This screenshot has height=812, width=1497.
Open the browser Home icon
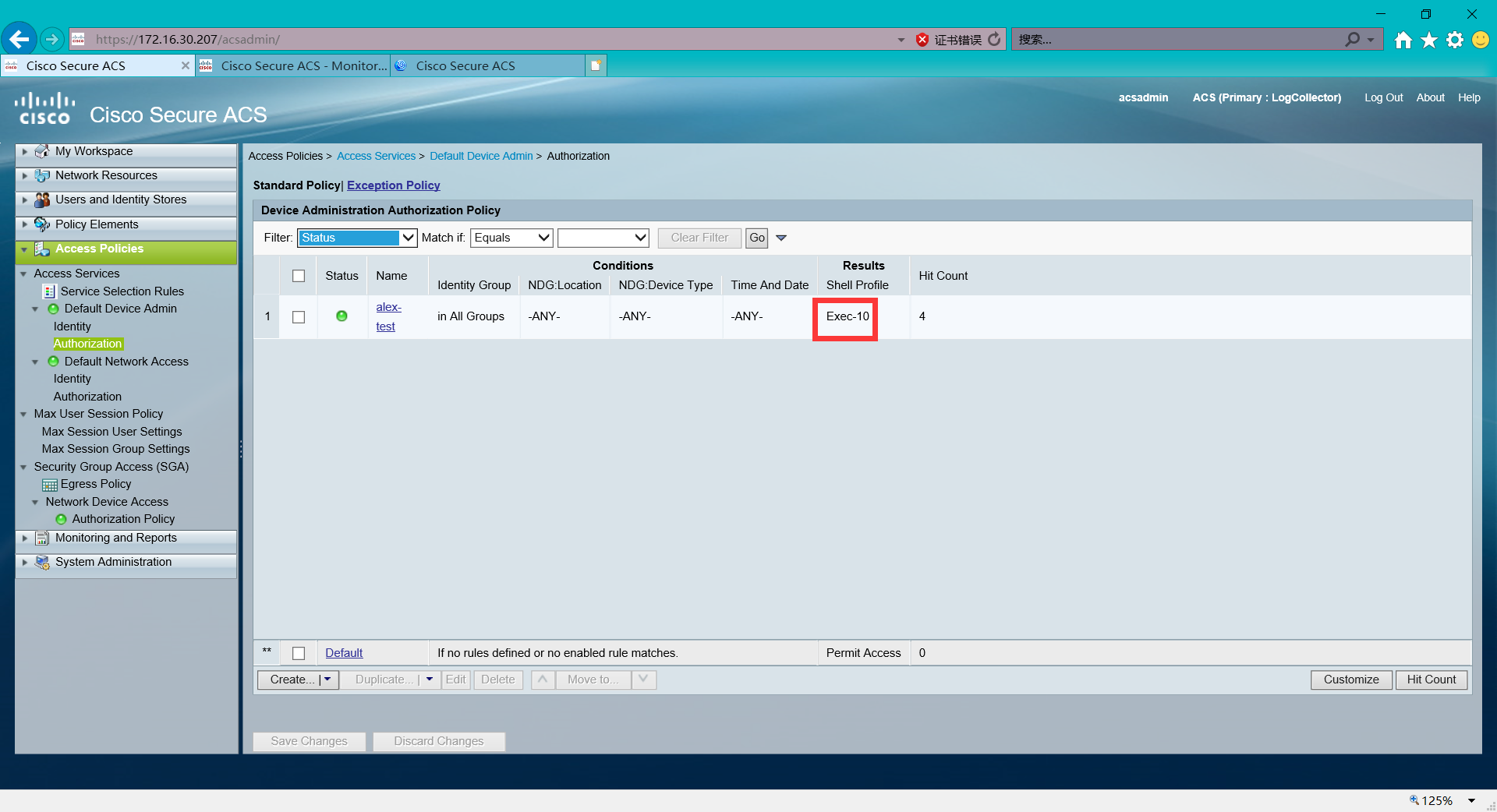(x=1403, y=40)
